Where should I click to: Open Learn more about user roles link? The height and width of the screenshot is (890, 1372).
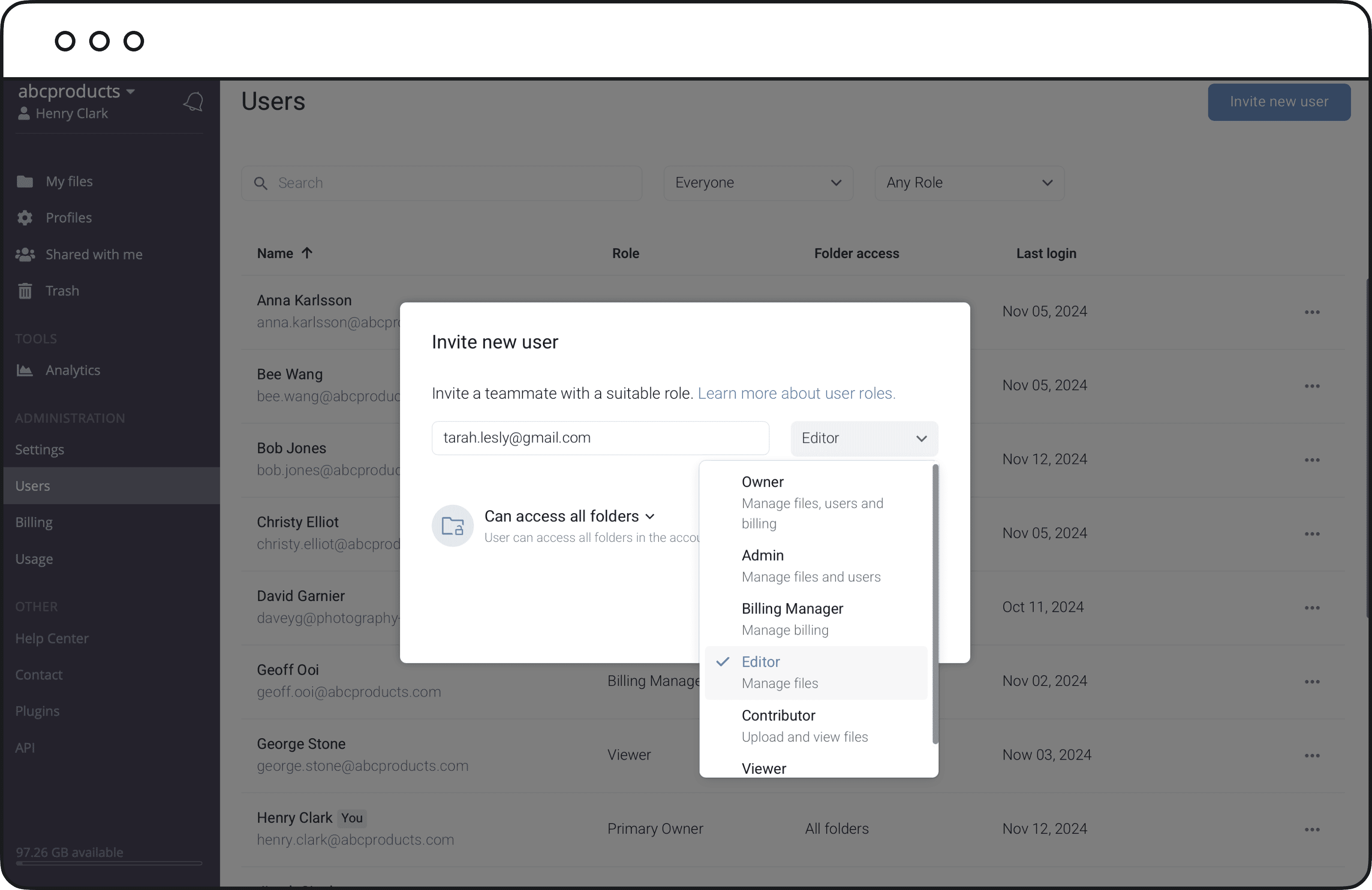[x=796, y=393]
